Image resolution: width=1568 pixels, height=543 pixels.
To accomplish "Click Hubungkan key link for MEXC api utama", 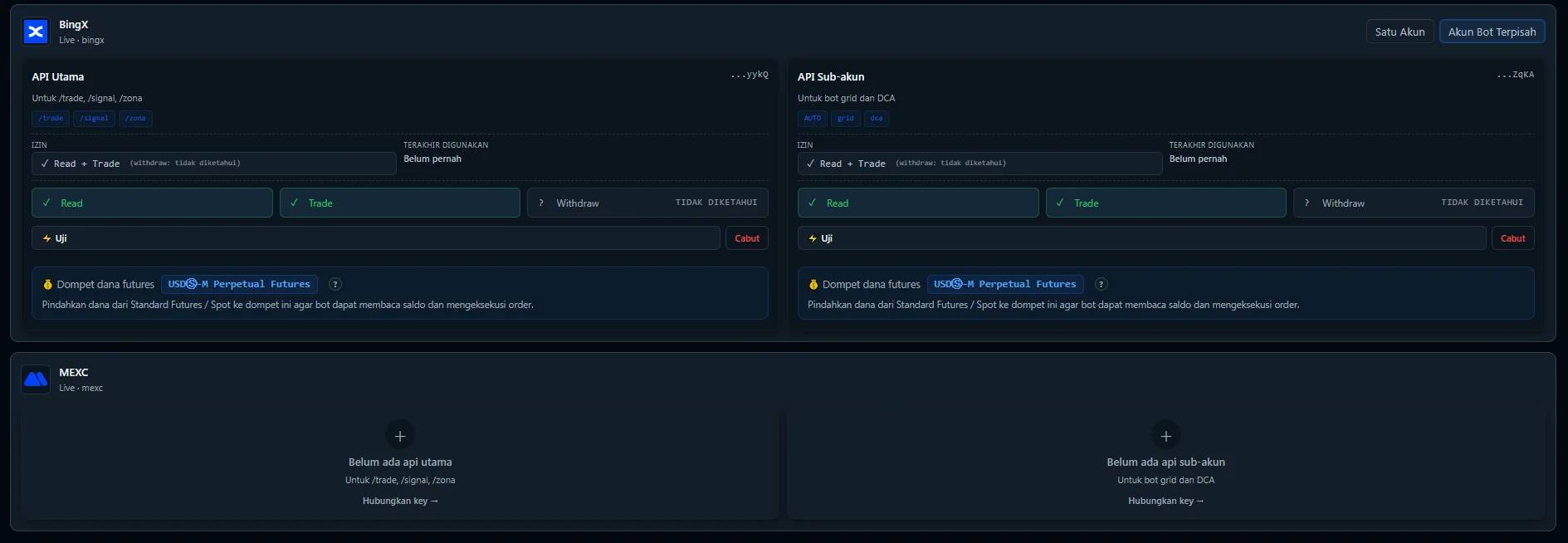I will tap(400, 501).
